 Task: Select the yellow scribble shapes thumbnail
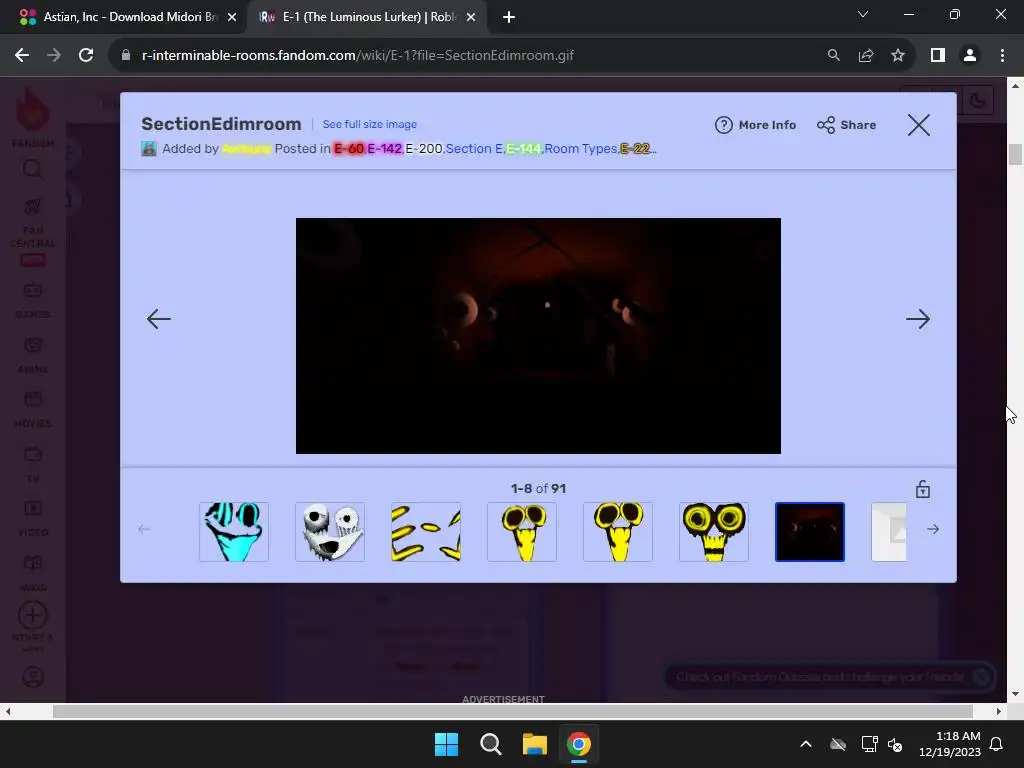click(x=426, y=532)
